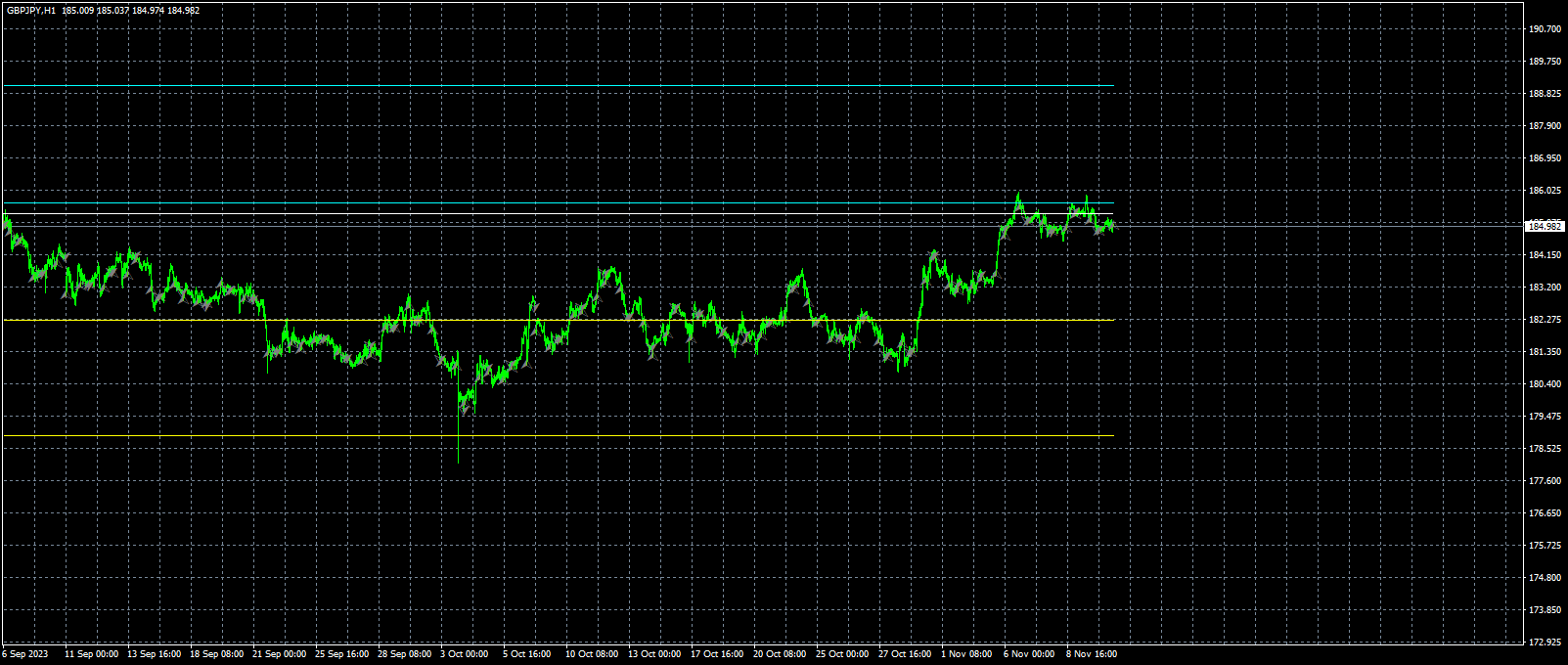Click the 174.800 price scale label
The width and height of the screenshot is (1568, 665).
click(1545, 578)
